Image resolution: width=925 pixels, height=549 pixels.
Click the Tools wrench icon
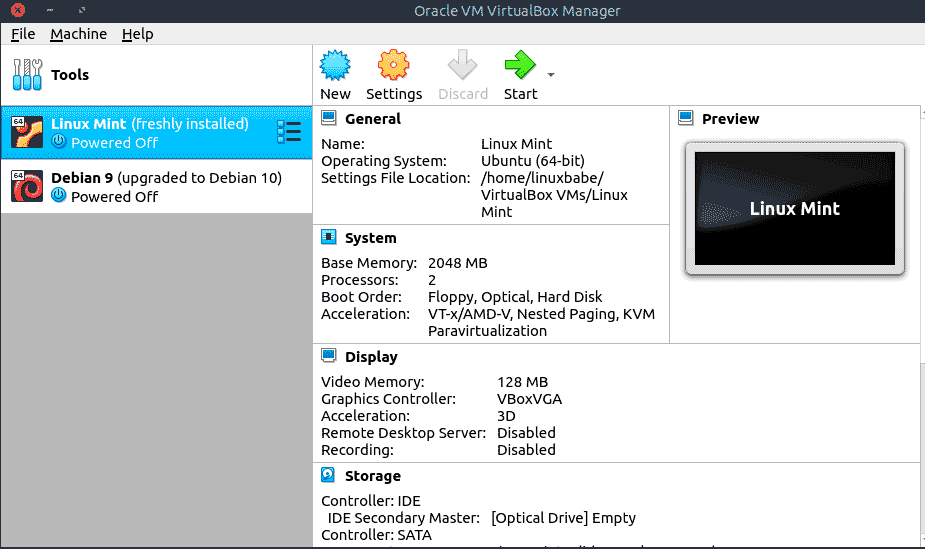[x=25, y=75]
